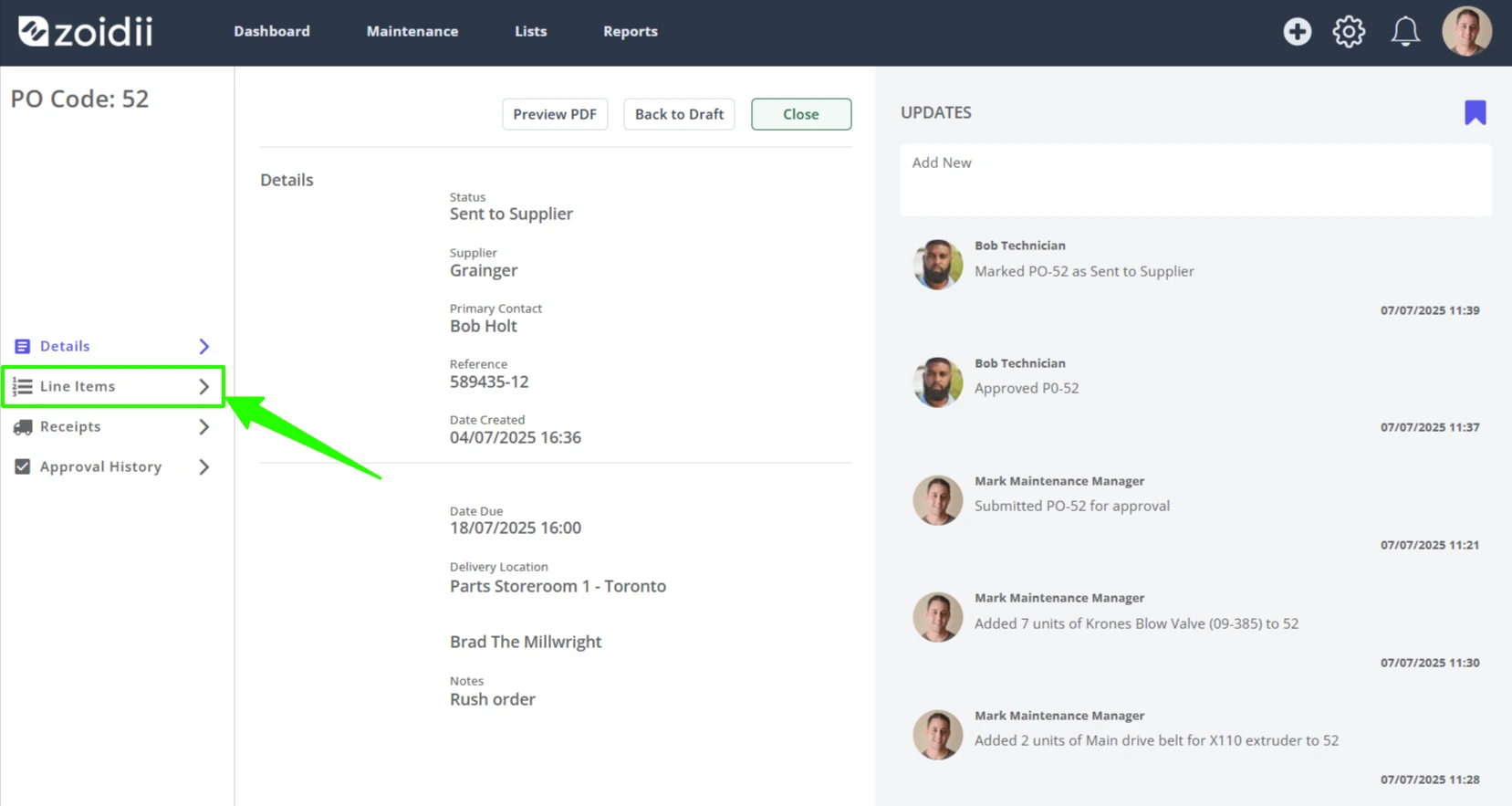Viewport: 1512px width, 806px height.
Task: Open the settings gear icon
Action: click(1349, 32)
